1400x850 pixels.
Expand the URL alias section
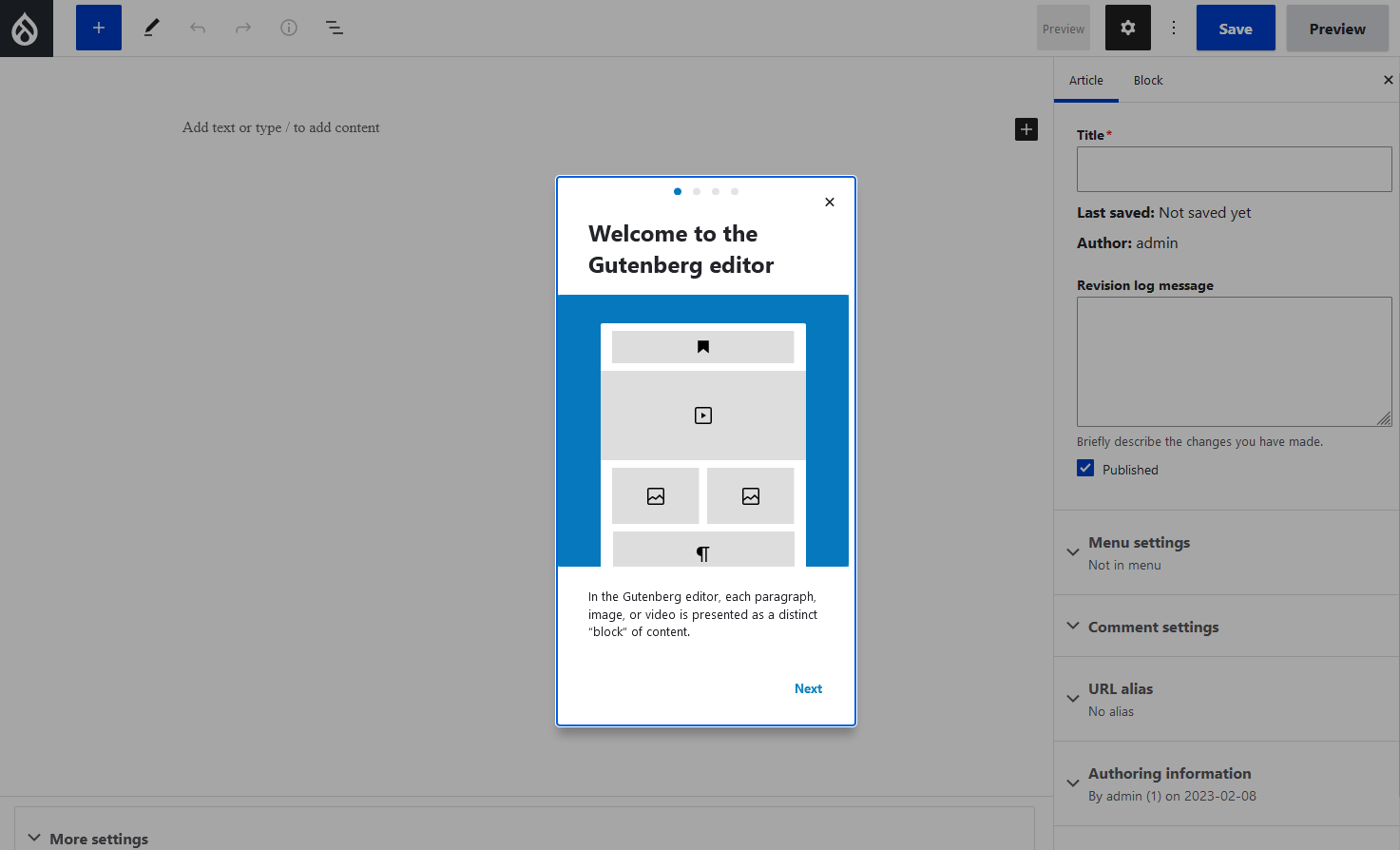click(x=1226, y=699)
